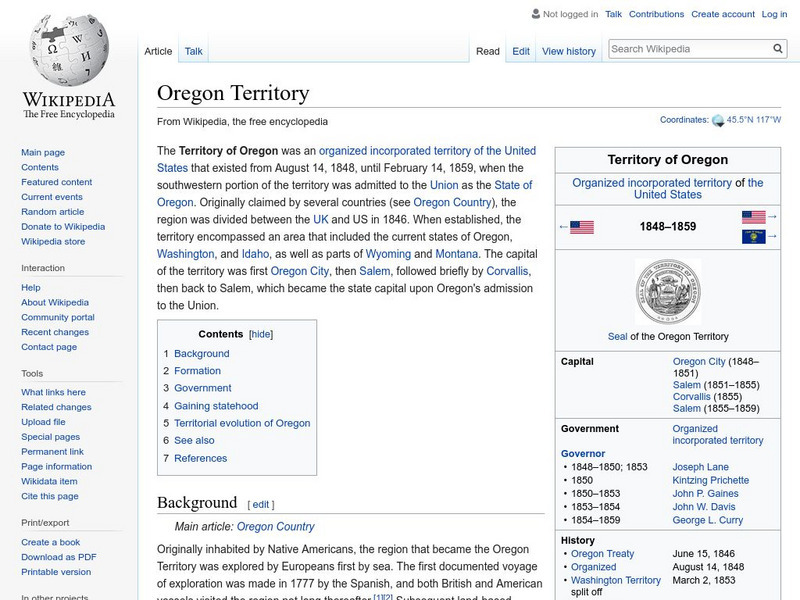Hide the Contents table of contents
The image size is (800, 600).
[261, 334]
